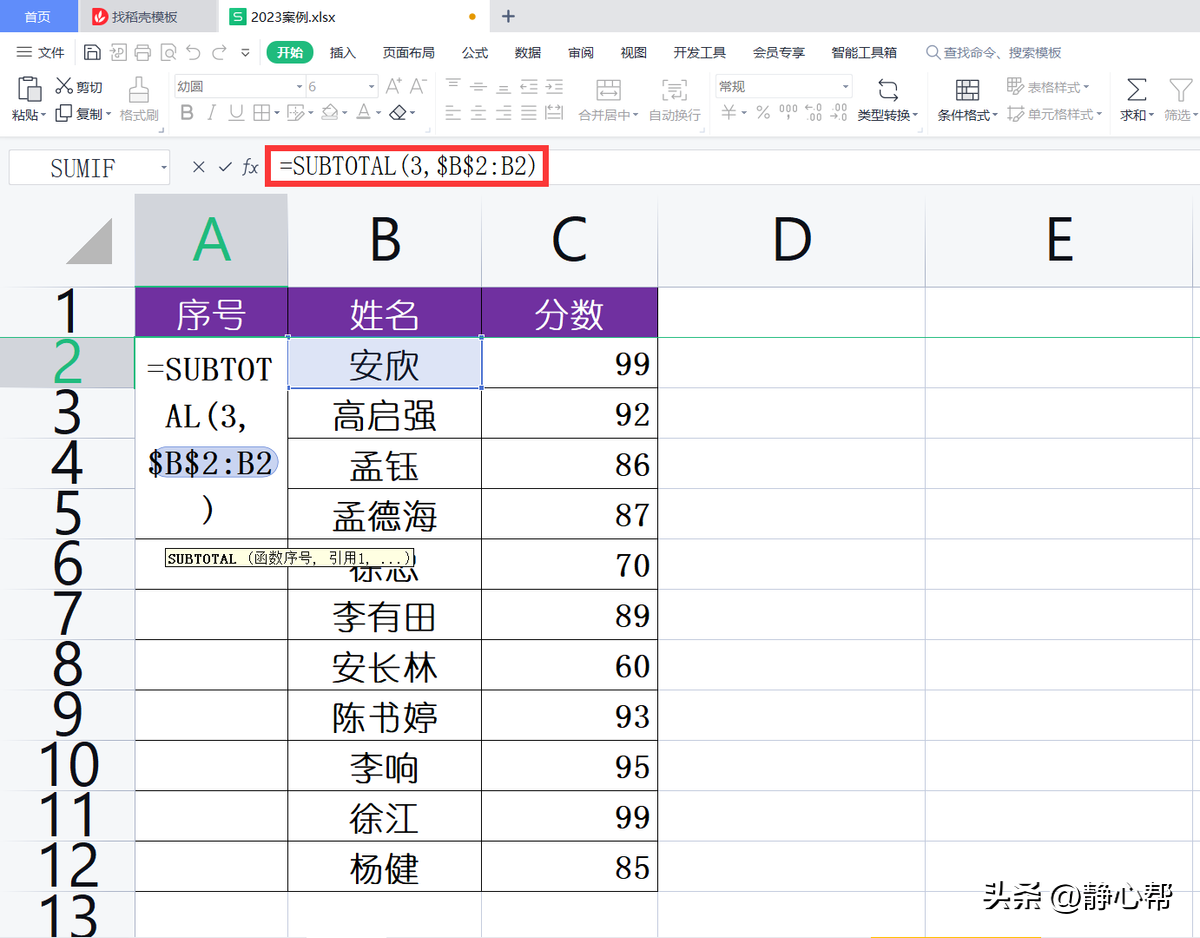
Task: Click row 7 header
Action: 67,614
